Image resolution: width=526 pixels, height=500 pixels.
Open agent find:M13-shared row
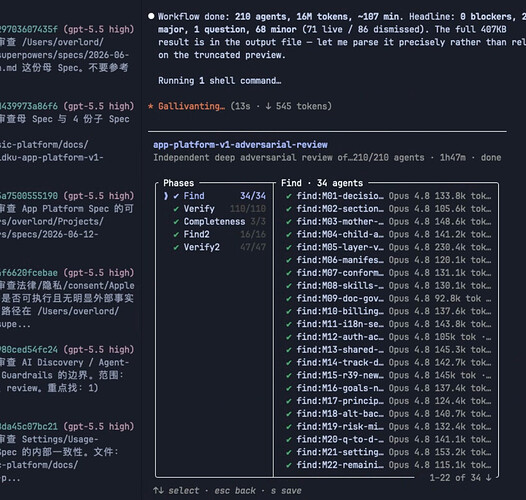(x=388, y=350)
